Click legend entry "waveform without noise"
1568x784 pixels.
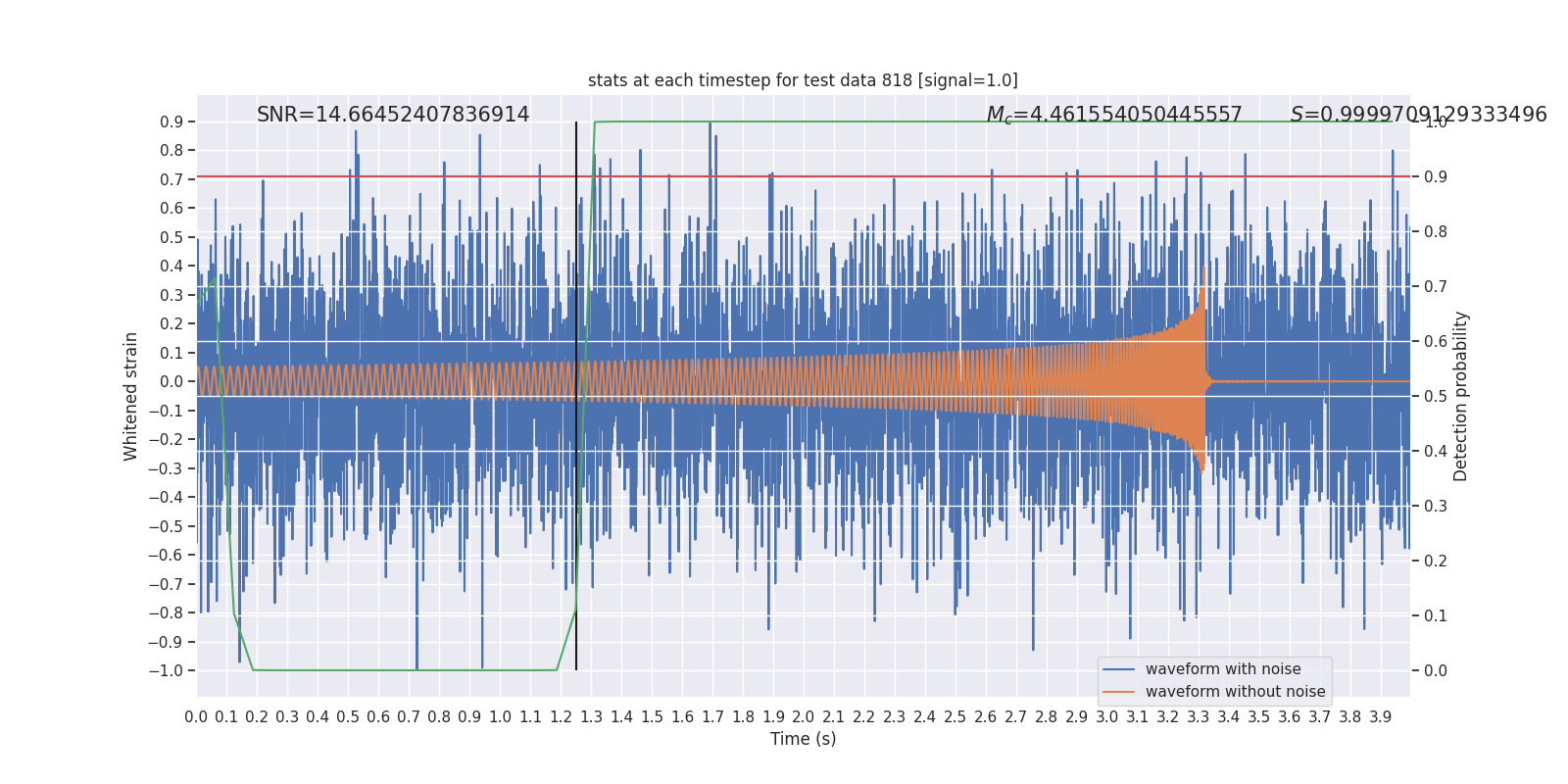[1236, 692]
